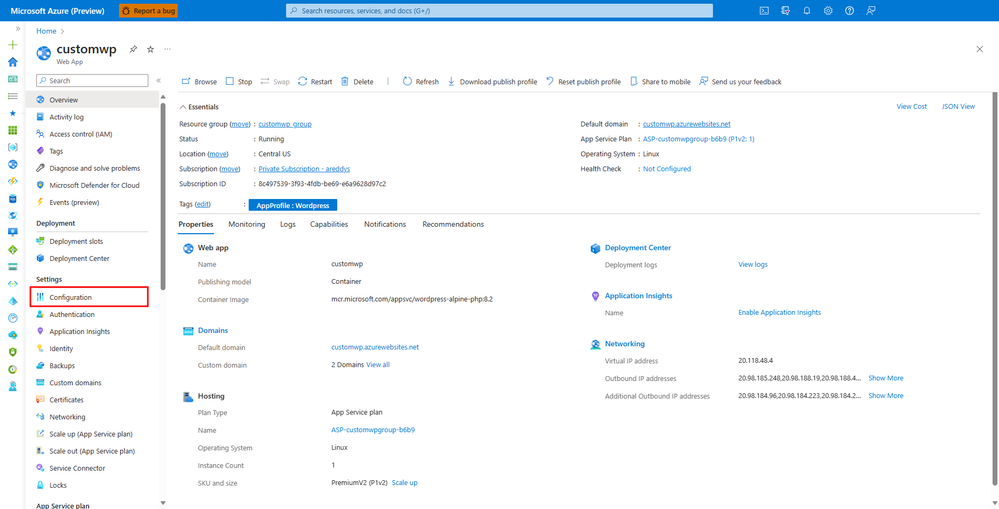Screen dimensions: 999x509
Task: Open Cloud Shell icon in top bar
Action: 764,11
